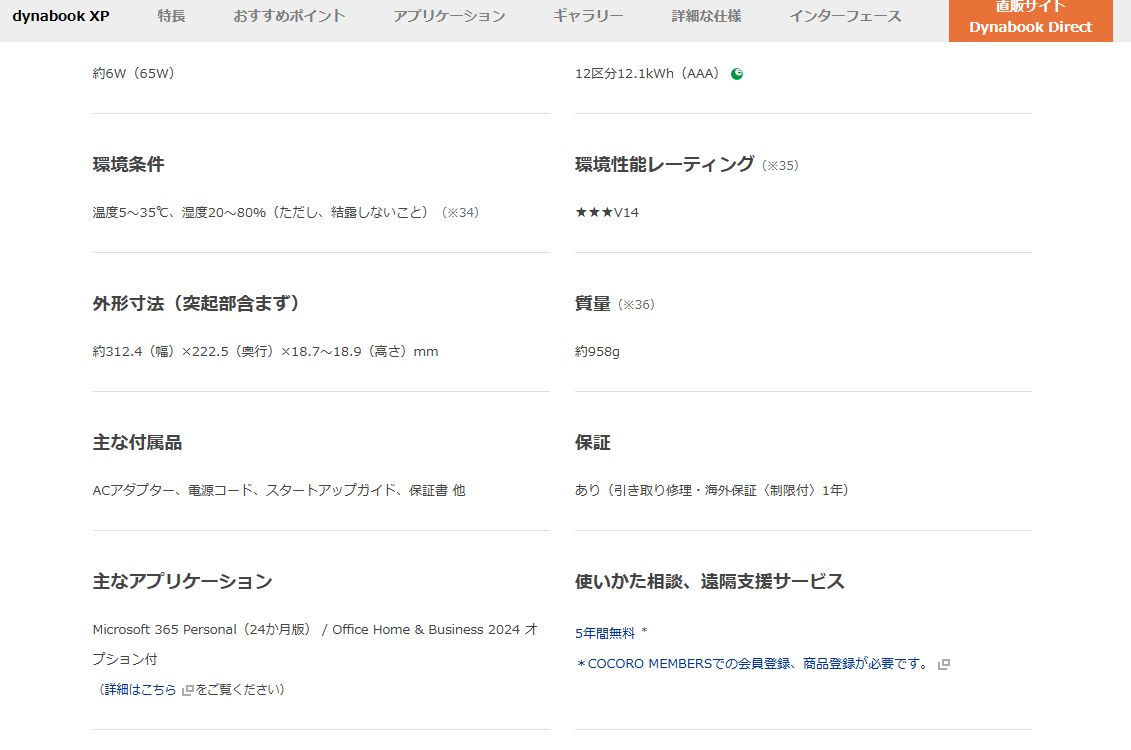Click the 外形寸法 dimensions value text
This screenshot has height=750, width=1131.
[x=265, y=352]
